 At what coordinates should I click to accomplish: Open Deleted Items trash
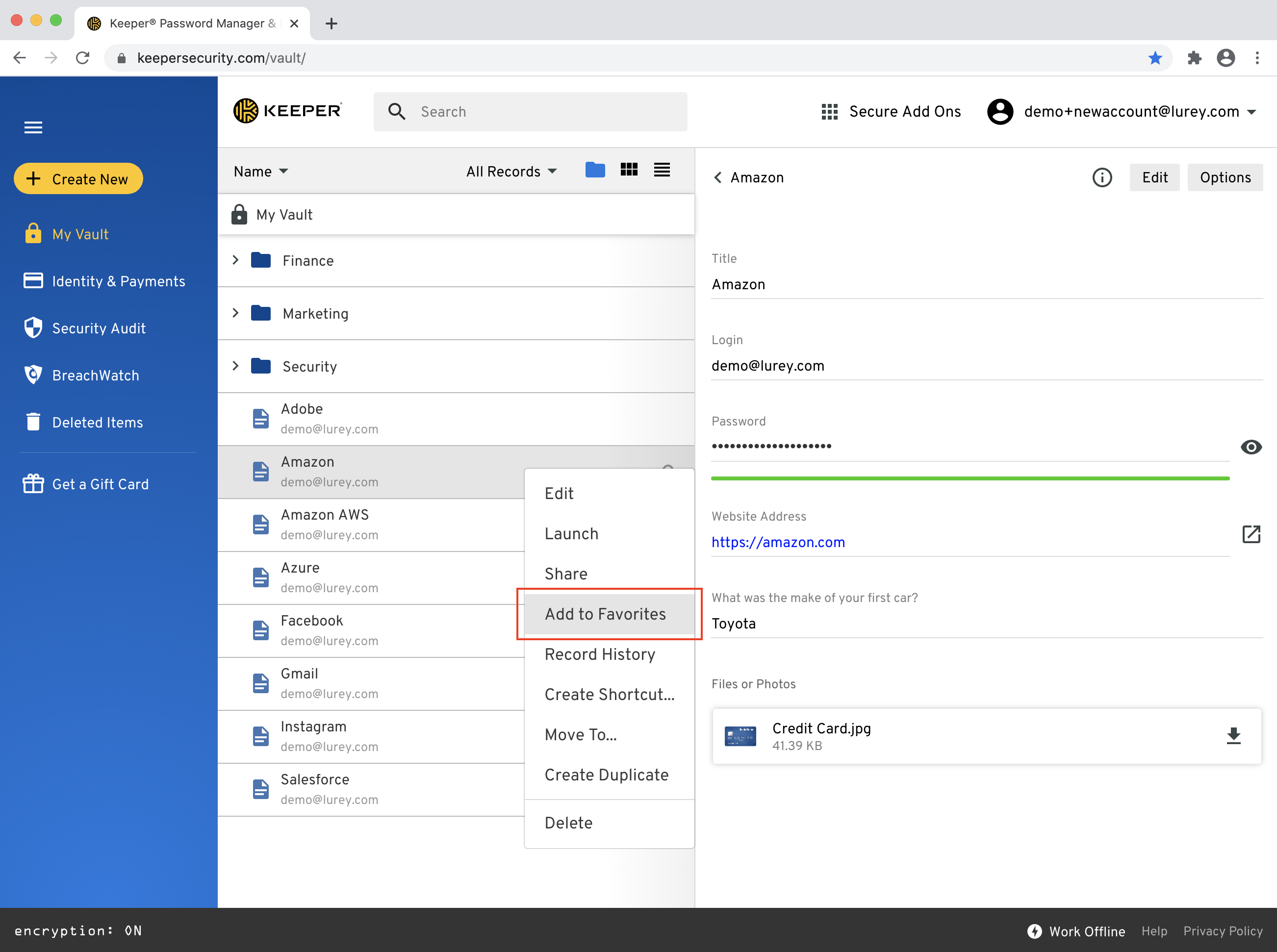83,423
